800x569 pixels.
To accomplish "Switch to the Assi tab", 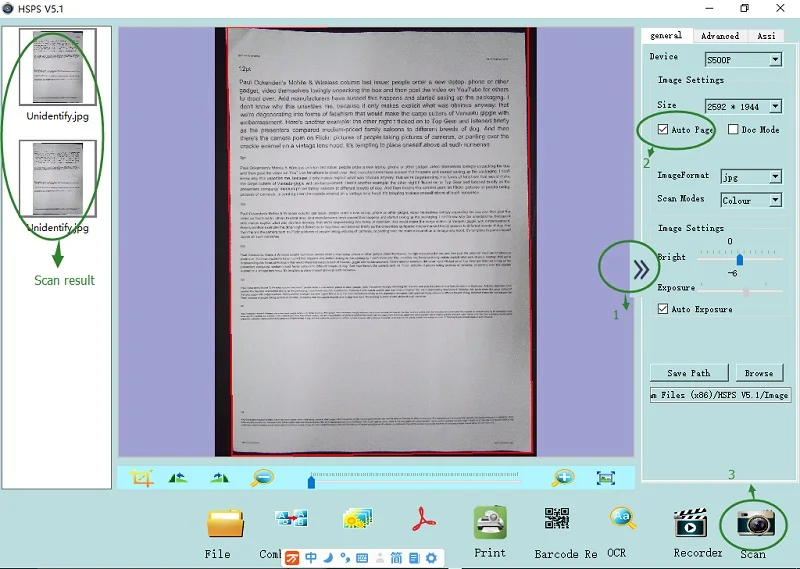I will click(767, 36).
